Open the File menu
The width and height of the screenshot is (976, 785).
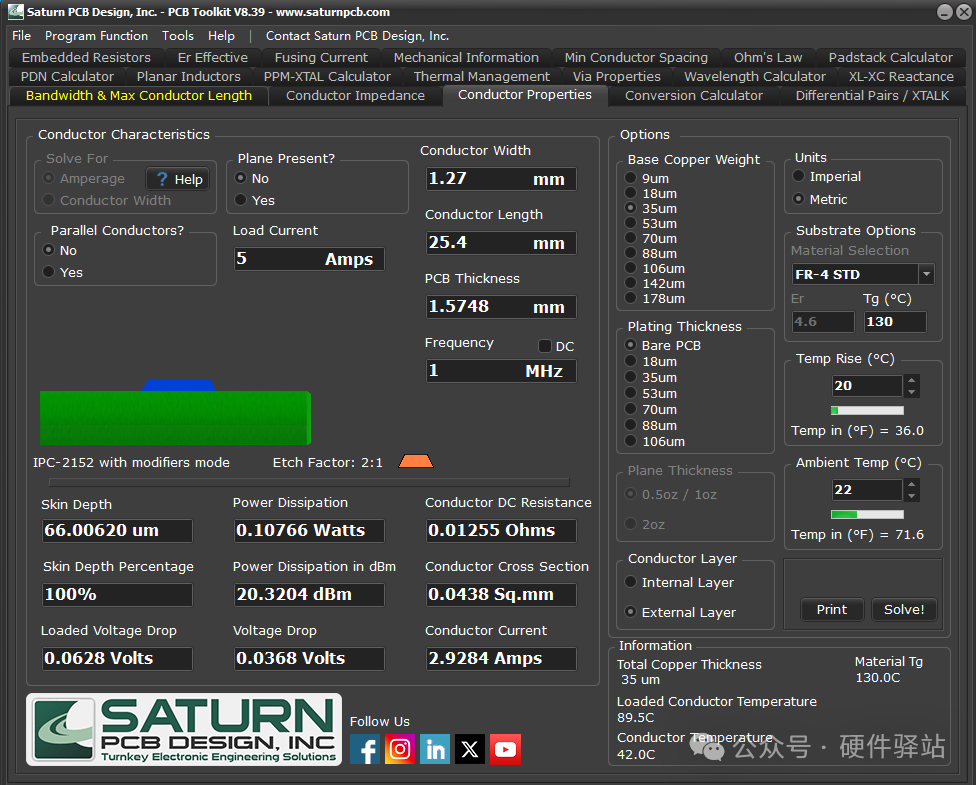(x=21, y=35)
